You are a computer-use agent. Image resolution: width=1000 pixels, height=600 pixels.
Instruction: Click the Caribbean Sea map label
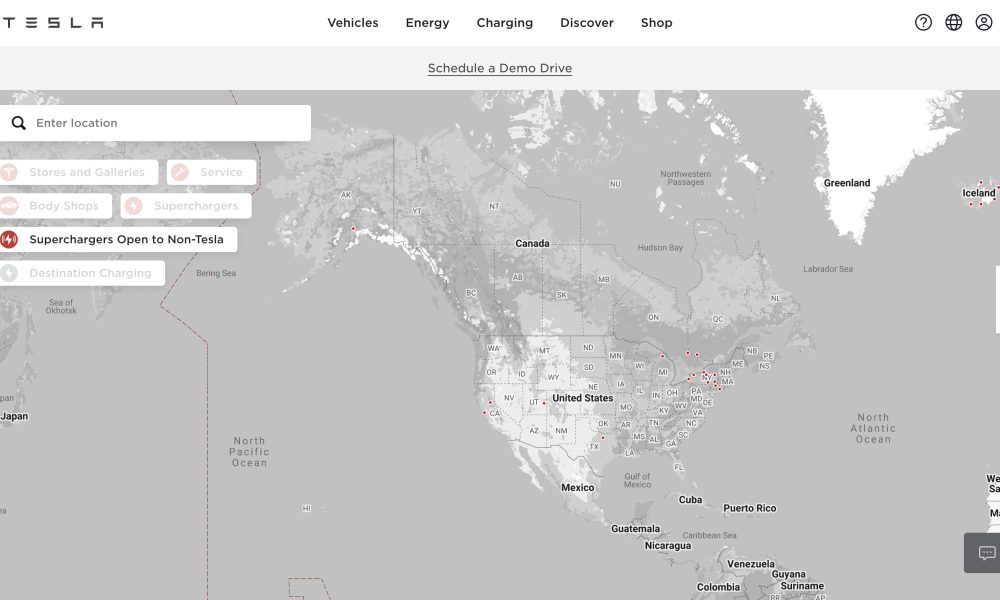tap(709, 536)
